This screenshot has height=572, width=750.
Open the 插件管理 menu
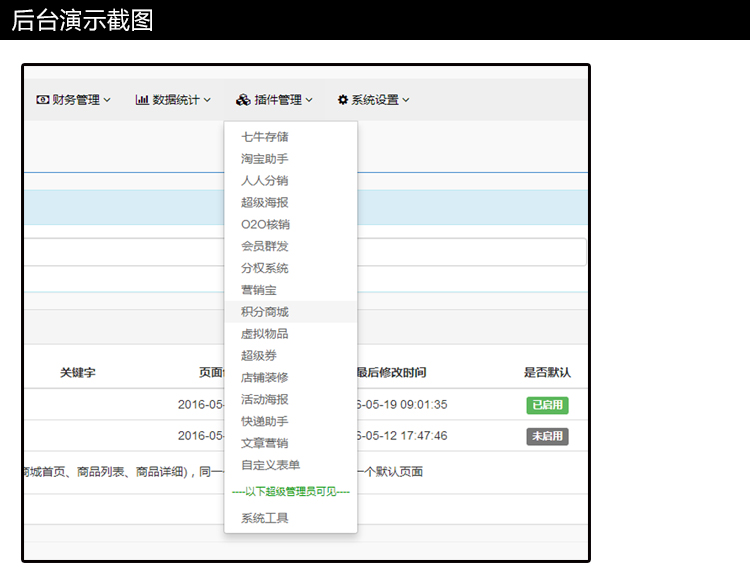(x=274, y=100)
